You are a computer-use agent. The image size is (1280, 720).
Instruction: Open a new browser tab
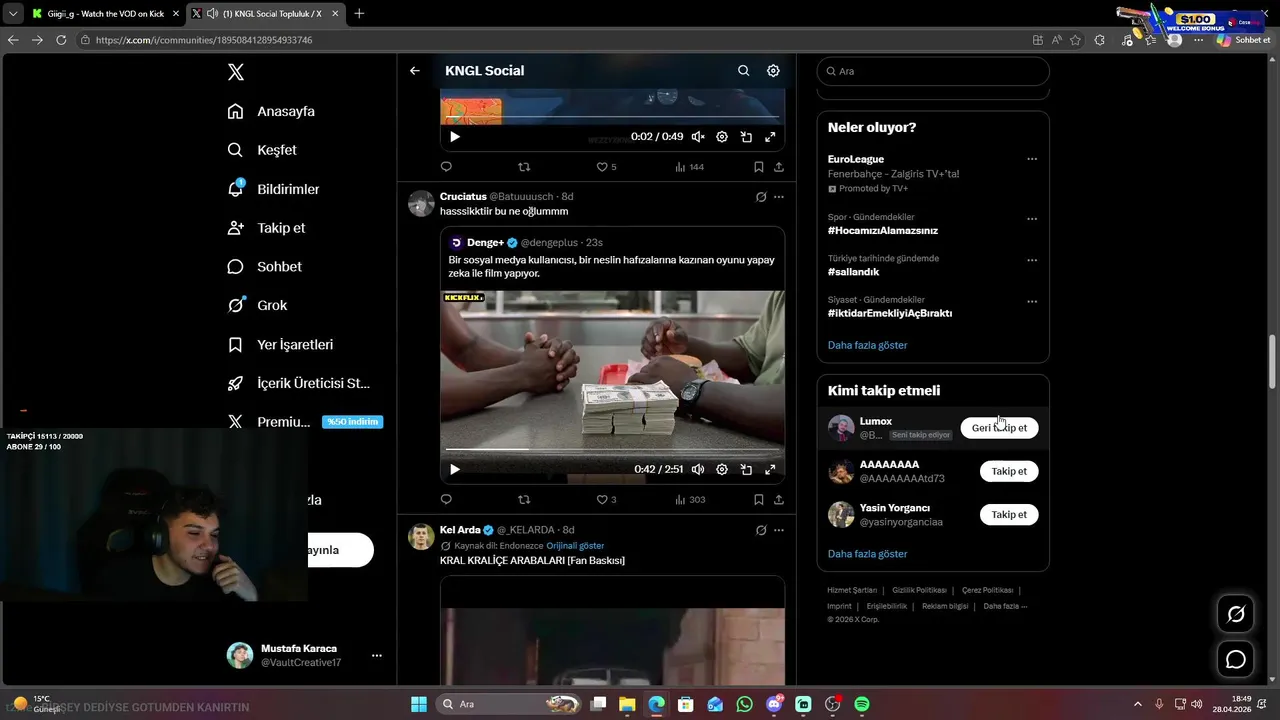click(x=359, y=14)
